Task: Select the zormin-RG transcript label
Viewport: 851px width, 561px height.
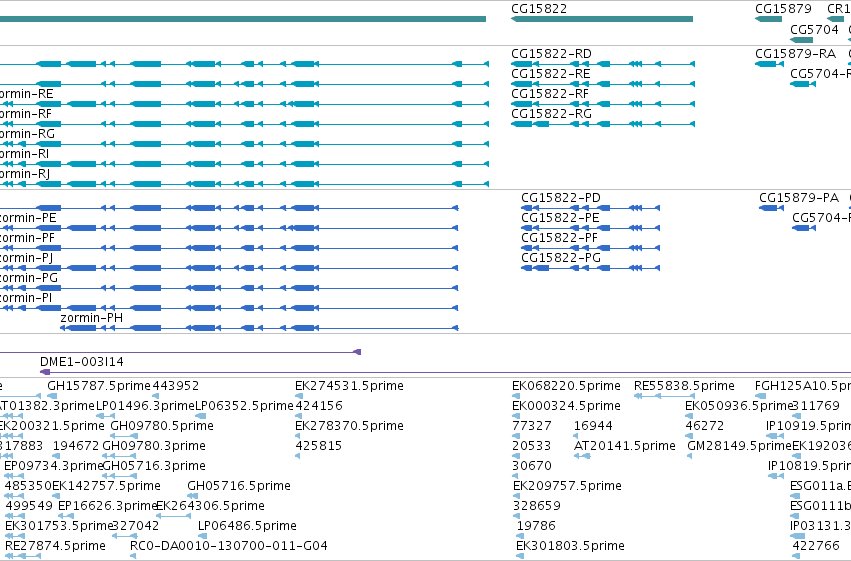Action: tap(27, 134)
